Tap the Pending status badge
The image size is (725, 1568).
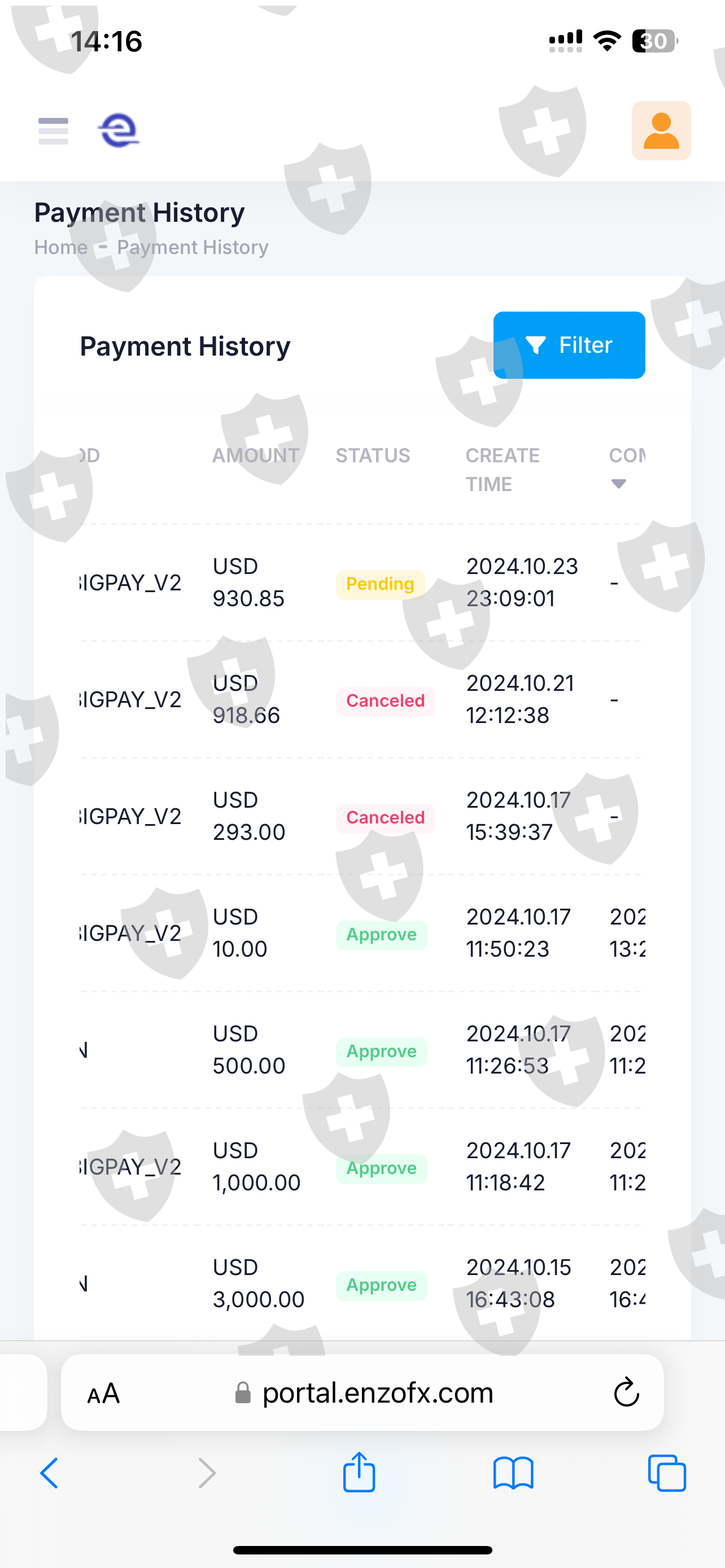(380, 584)
